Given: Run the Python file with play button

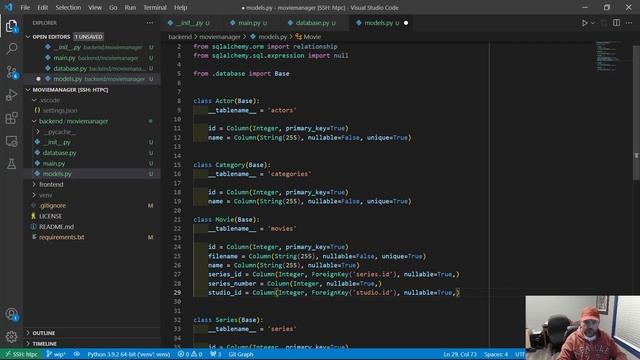Looking at the screenshot, I should pyautogui.click(x=584, y=23).
